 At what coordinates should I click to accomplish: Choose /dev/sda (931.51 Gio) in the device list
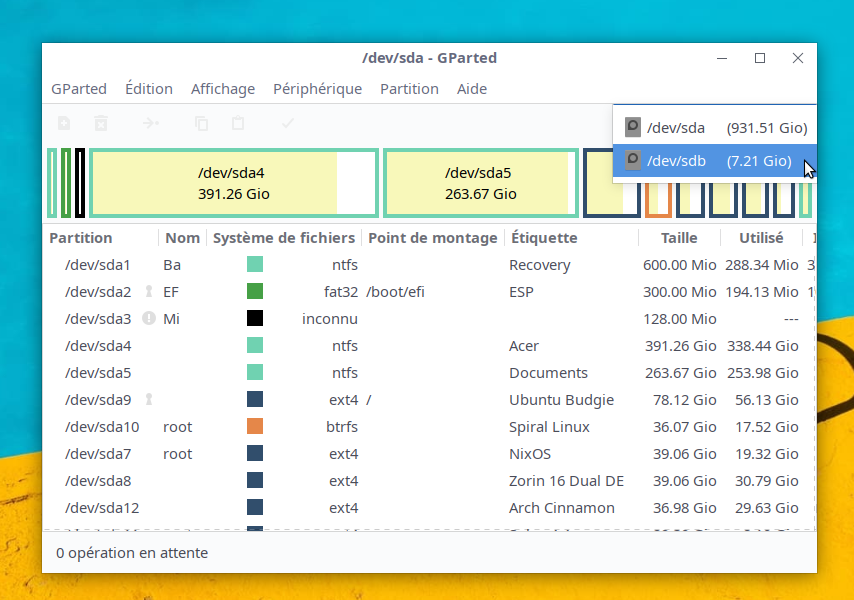pyautogui.click(x=715, y=128)
